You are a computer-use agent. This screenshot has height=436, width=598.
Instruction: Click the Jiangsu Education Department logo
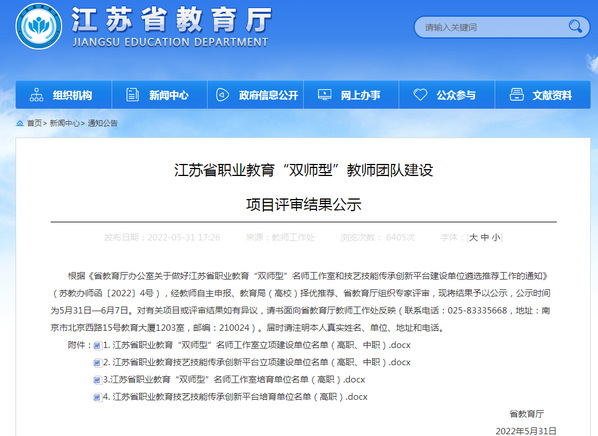39,27
